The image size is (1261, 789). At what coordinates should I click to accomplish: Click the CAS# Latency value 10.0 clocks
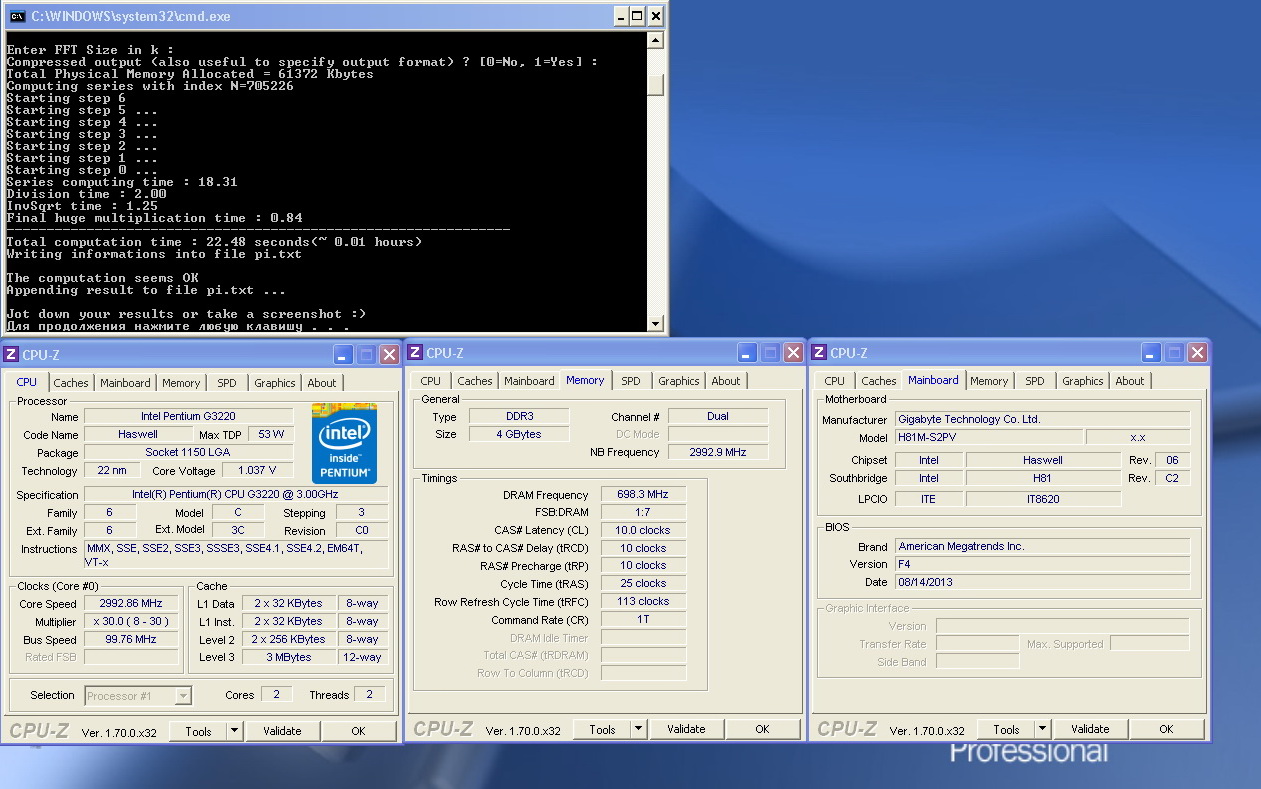click(643, 530)
